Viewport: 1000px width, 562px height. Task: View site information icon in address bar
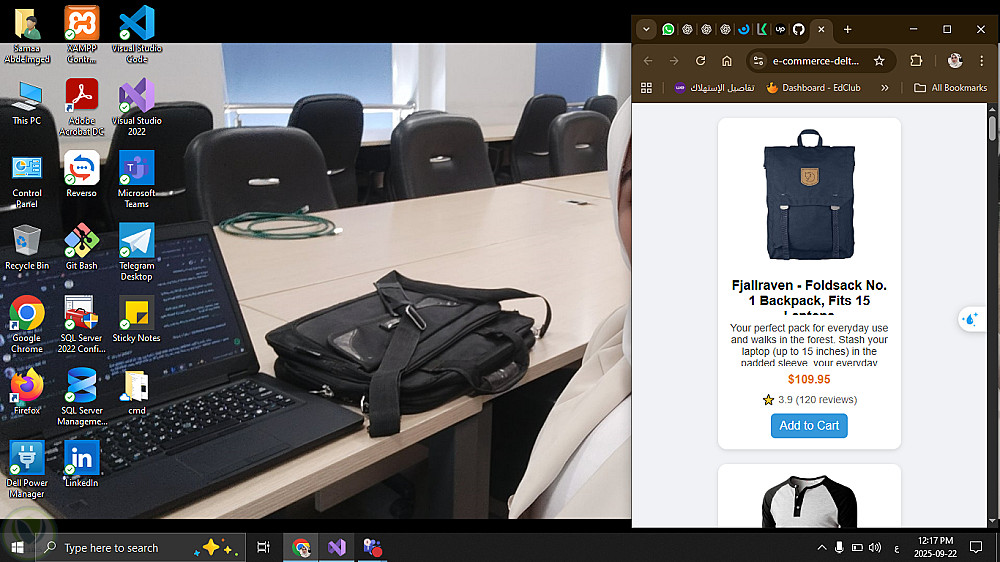coord(758,61)
